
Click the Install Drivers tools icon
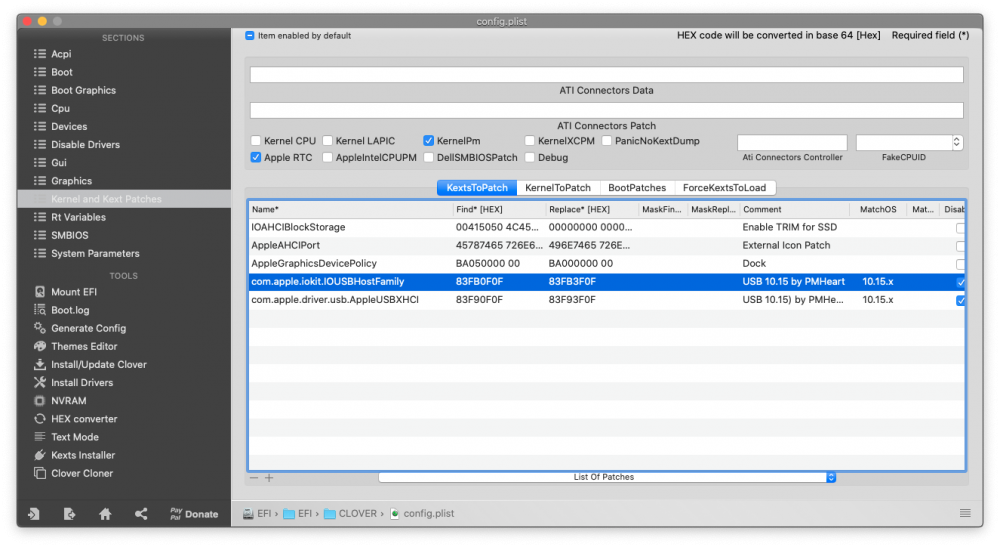point(40,383)
